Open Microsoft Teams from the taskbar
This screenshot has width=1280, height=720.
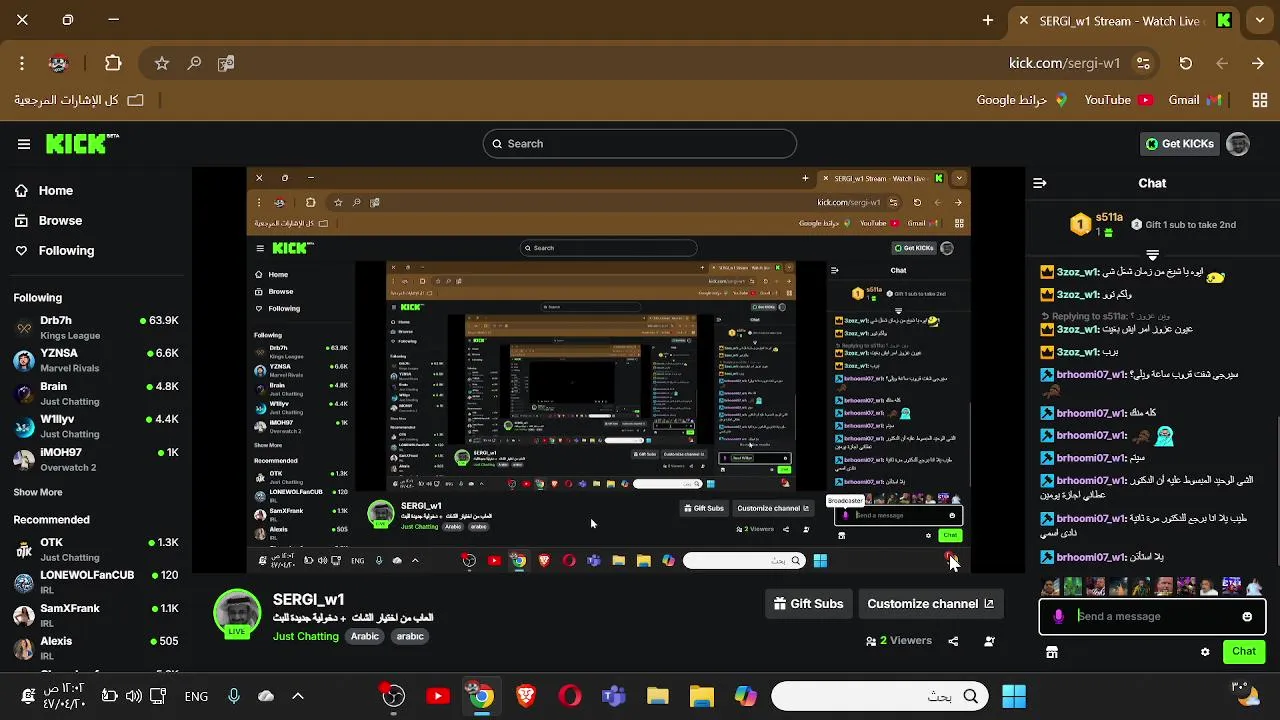pyautogui.click(x=614, y=697)
